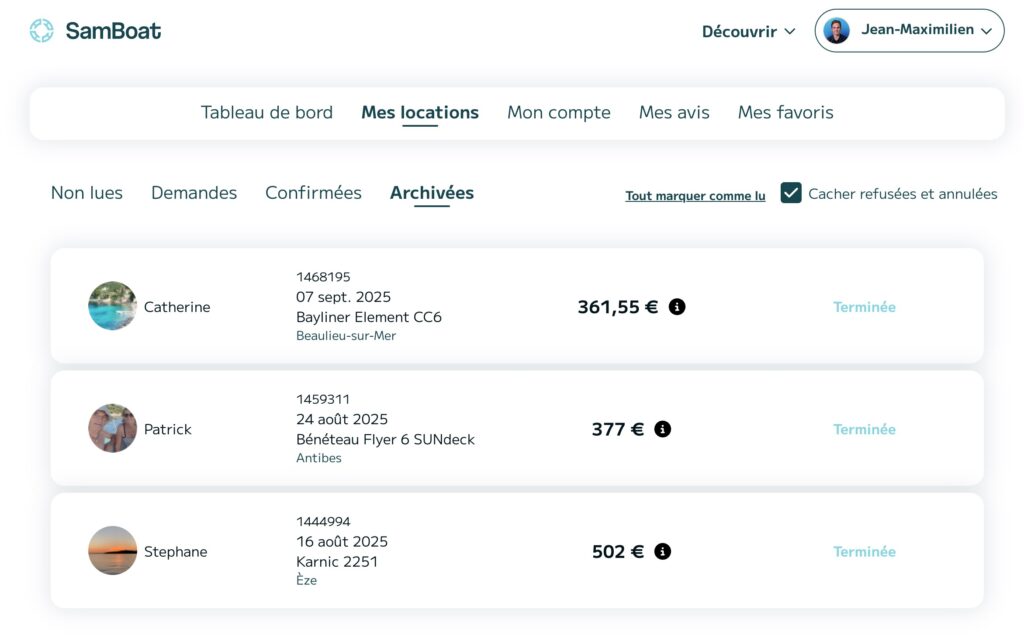The image size is (1024, 637).
Task: Switch to the Tableau de bord tab
Action: coord(267,113)
